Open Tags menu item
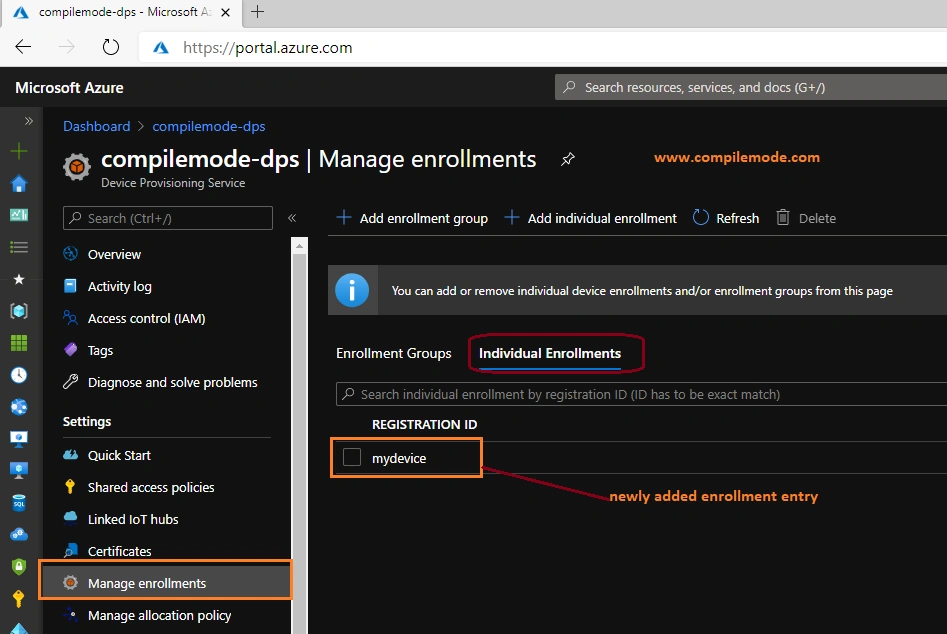This screenshot has height=634, width=947. (x=100, y=350)
